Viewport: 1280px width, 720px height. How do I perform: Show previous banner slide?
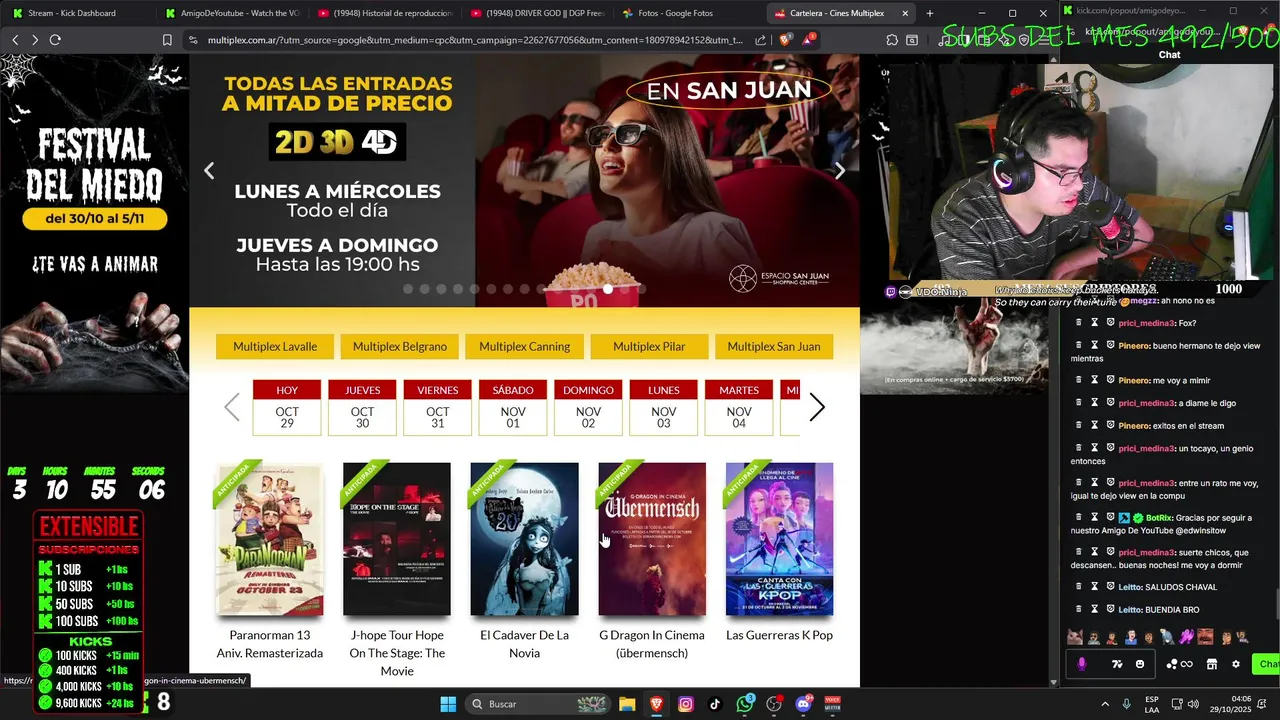click(209, 171)
